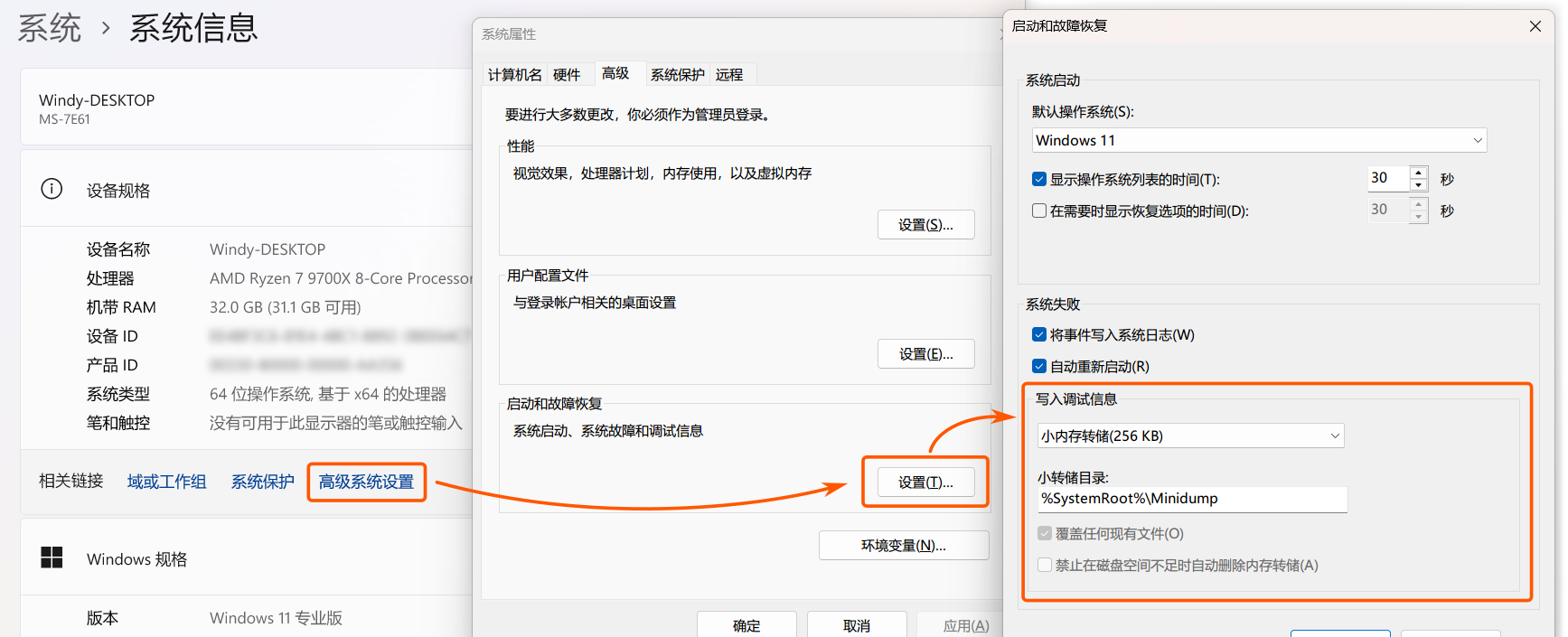Click the info icon beside 设备规格
This screenshot has width=1568, height=637.
click(52, 189)
